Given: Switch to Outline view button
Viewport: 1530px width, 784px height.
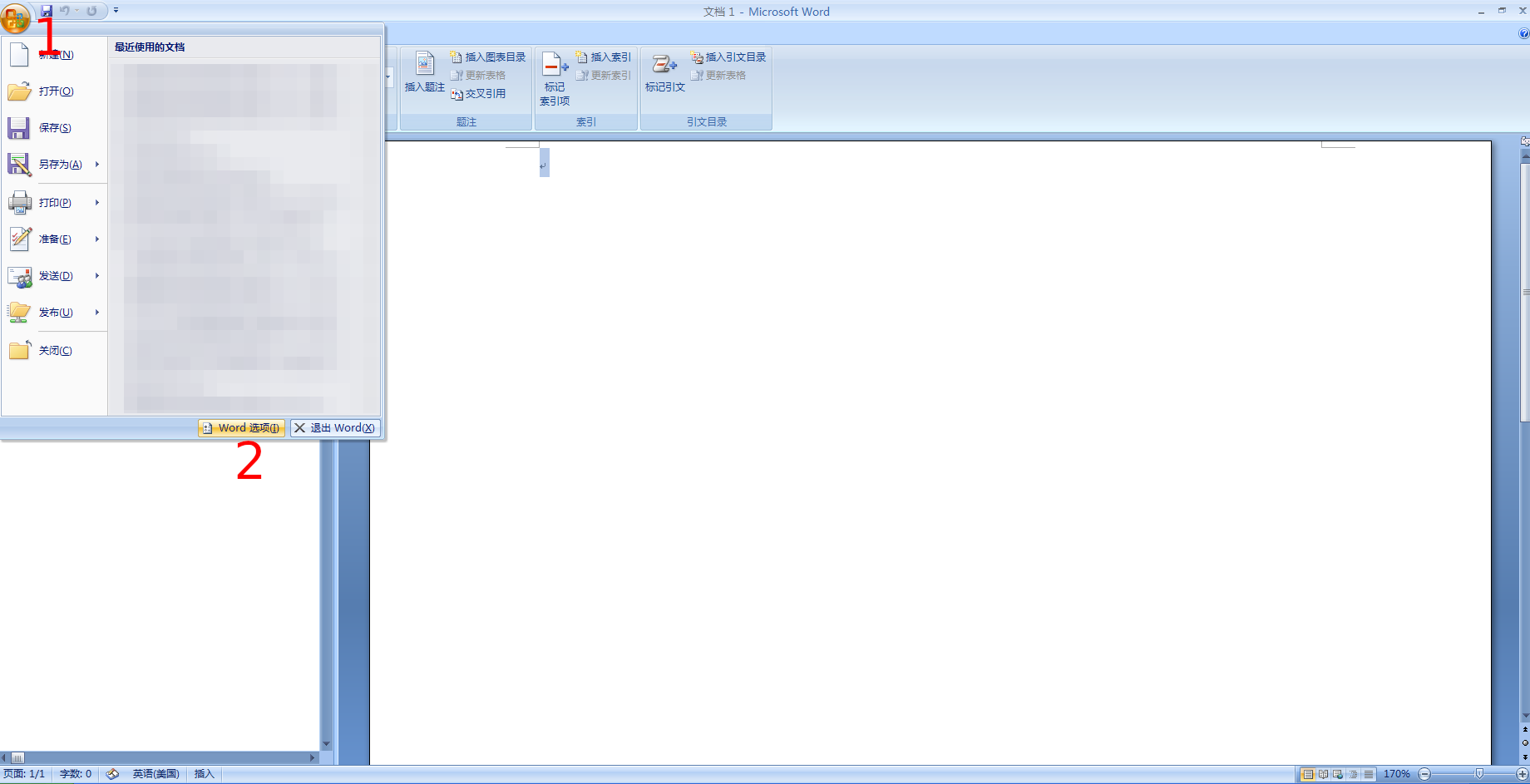Looking at the screenshot, I should click(1353, 774).
